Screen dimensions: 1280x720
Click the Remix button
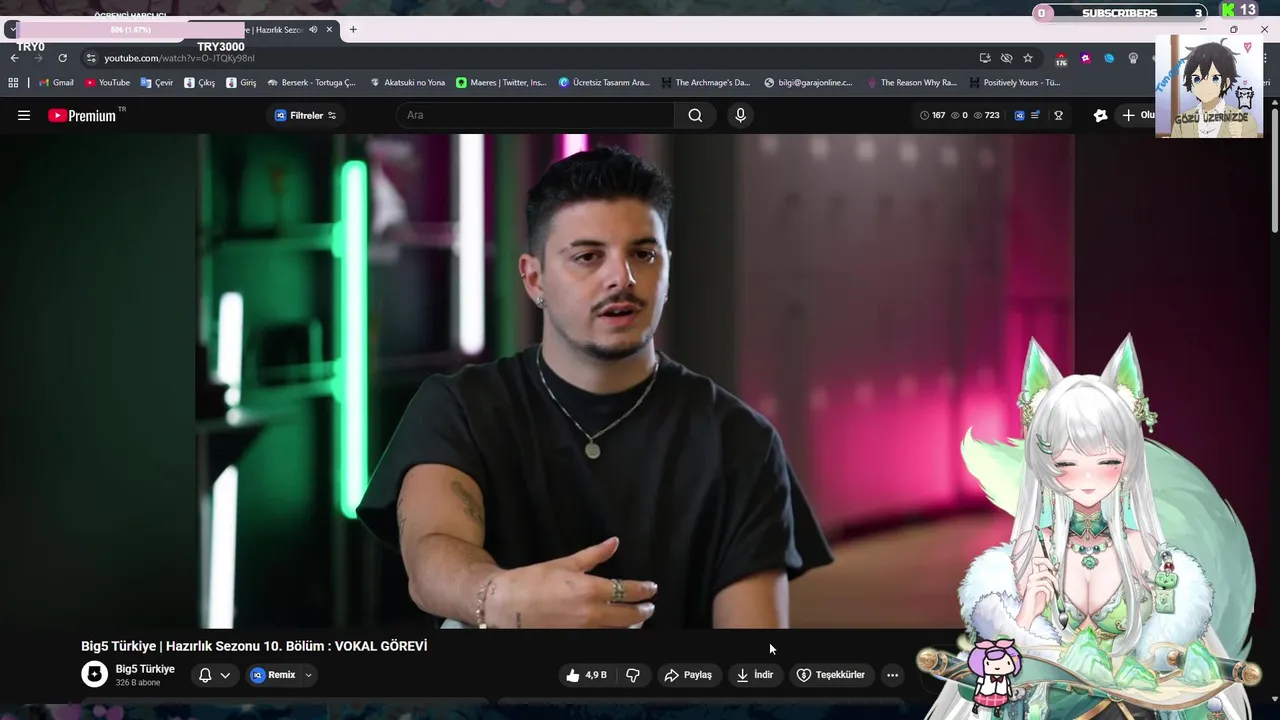click(x=273, y=675)
